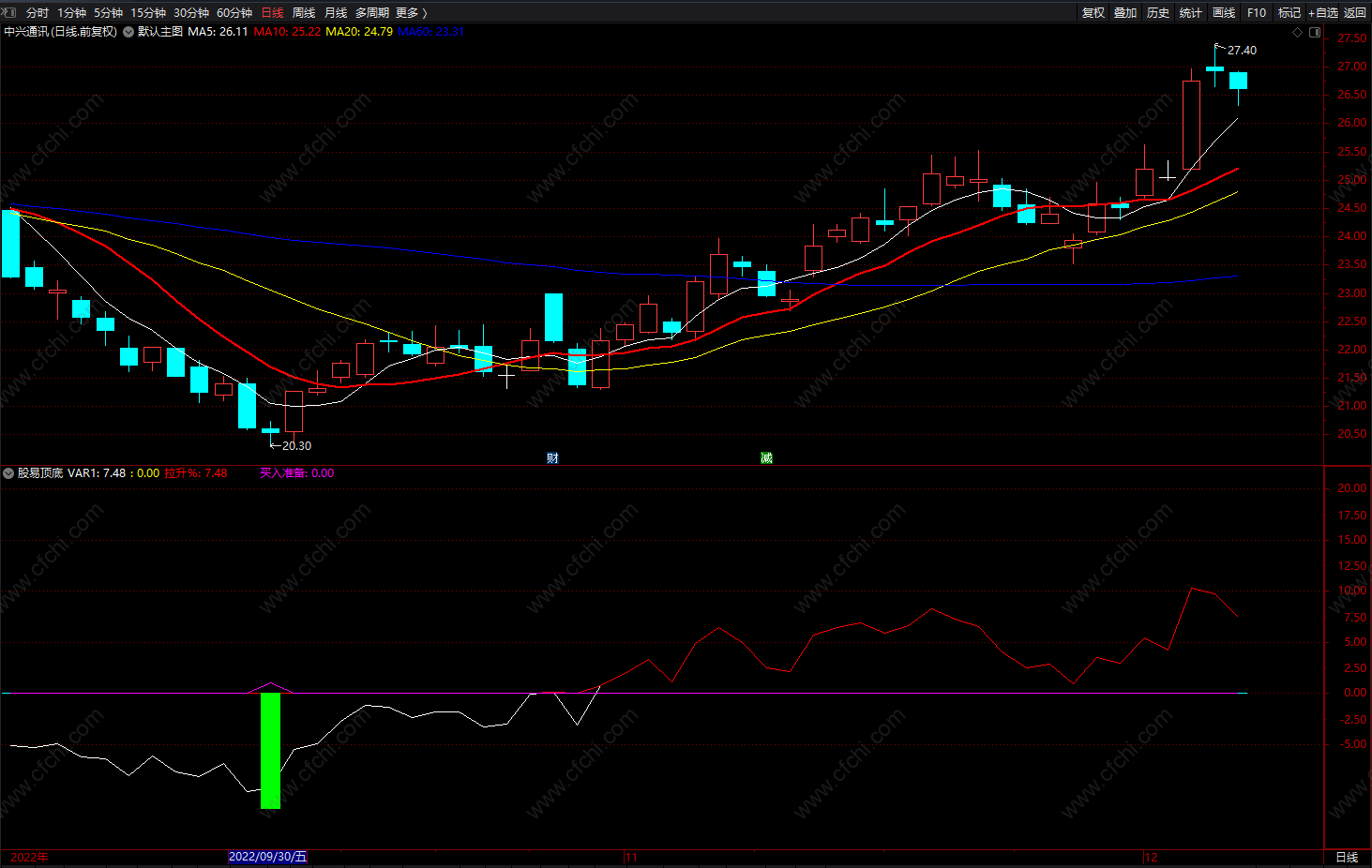Image resolution: width=1372 pixels, height=868 pixels.
Task: Click the 27.40 high price annotation
Action: tap(1242, 51)
